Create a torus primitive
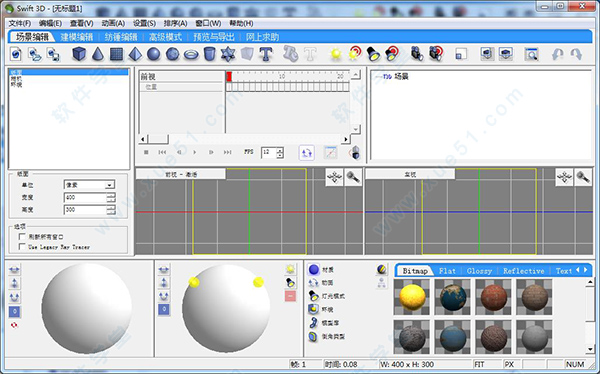Image resolution: width=600 pixels, height=374 pixels. click(191, 54)
